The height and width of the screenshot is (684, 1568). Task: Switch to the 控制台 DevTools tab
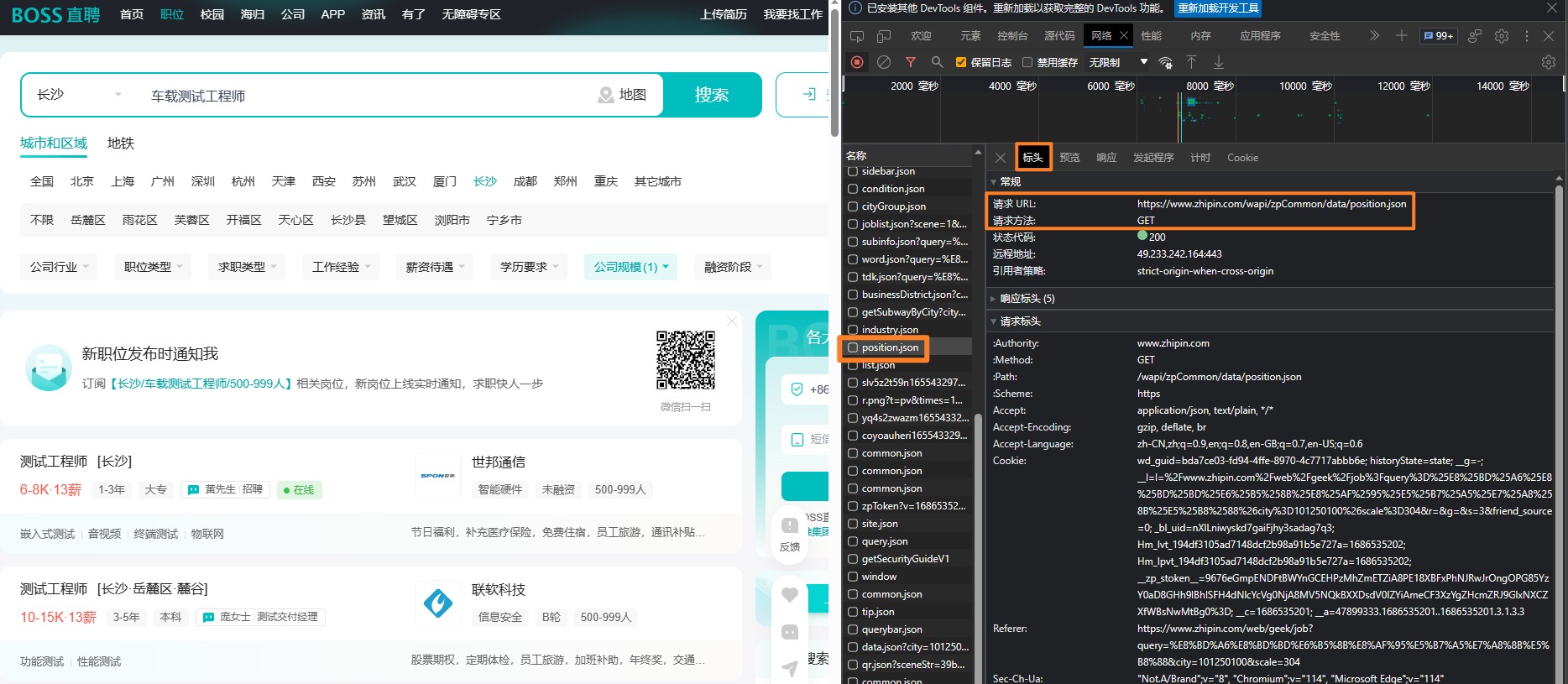[x=1012, y=36]
